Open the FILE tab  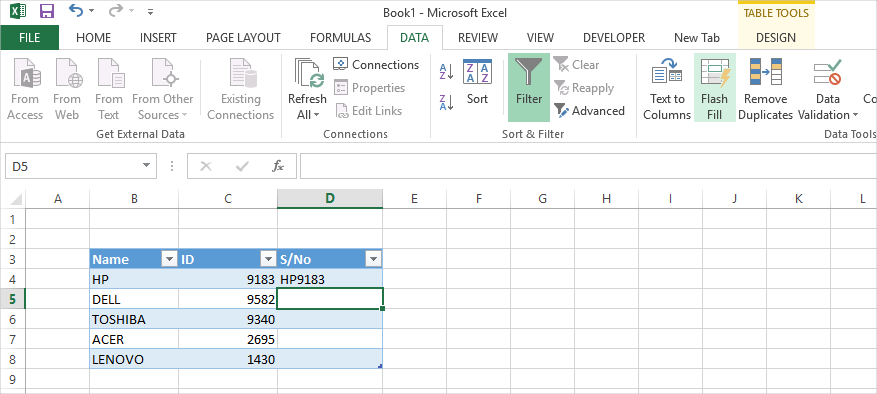(x=30, y=37)
